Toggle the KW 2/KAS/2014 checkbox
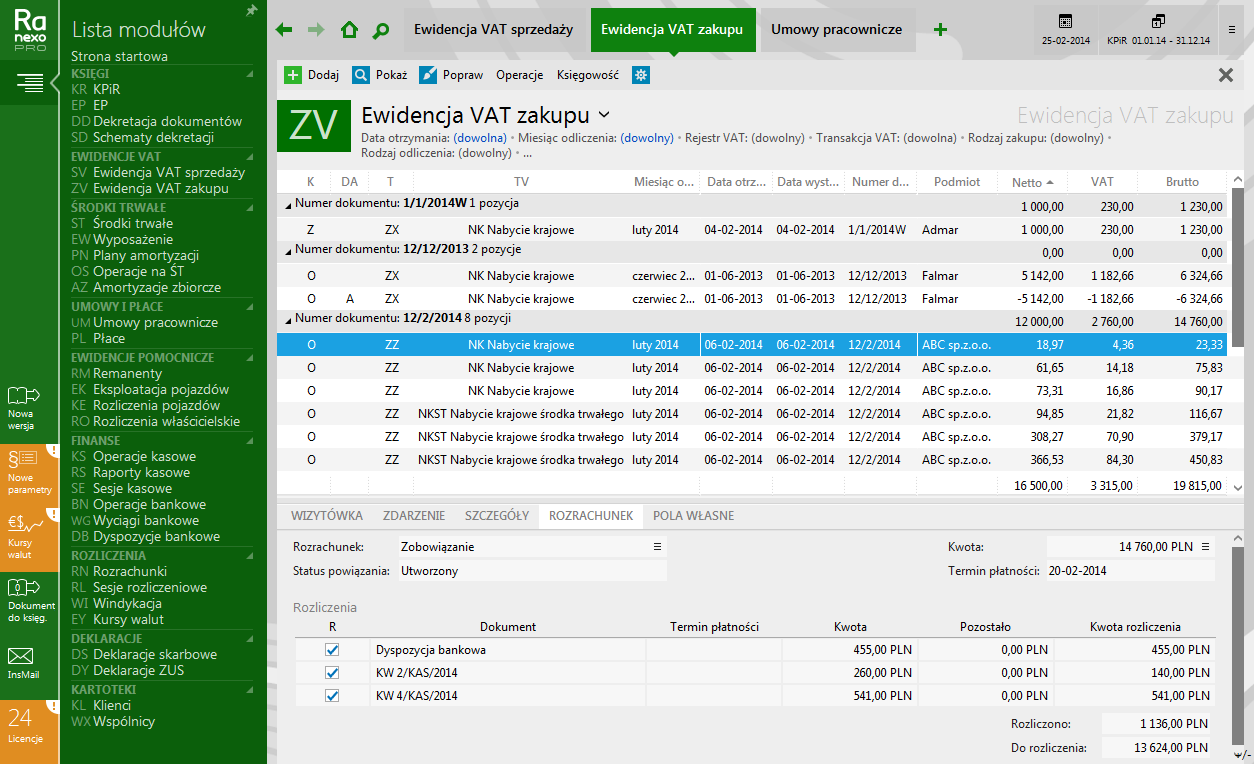This screenshot has width=1254, height=764. [332, 673]
